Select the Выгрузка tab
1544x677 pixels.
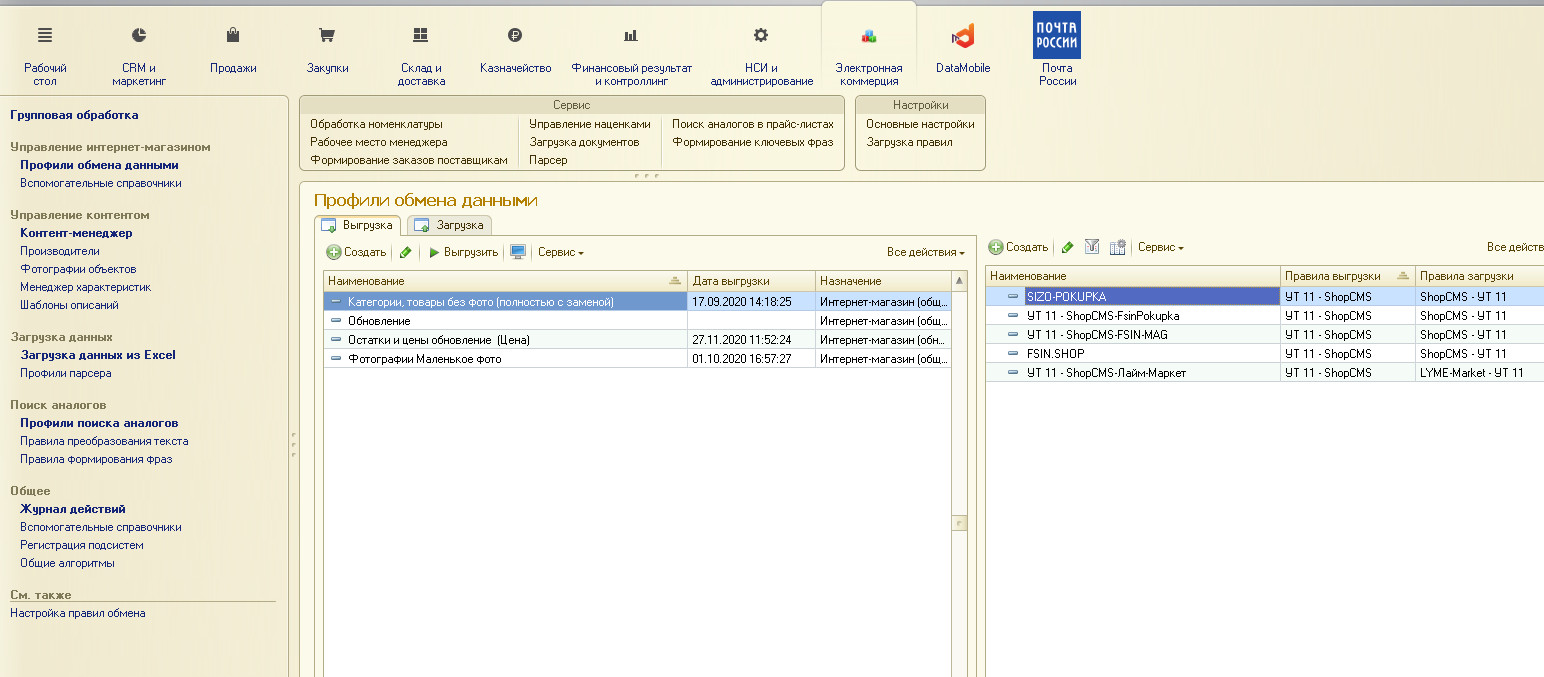click(358, 225)
